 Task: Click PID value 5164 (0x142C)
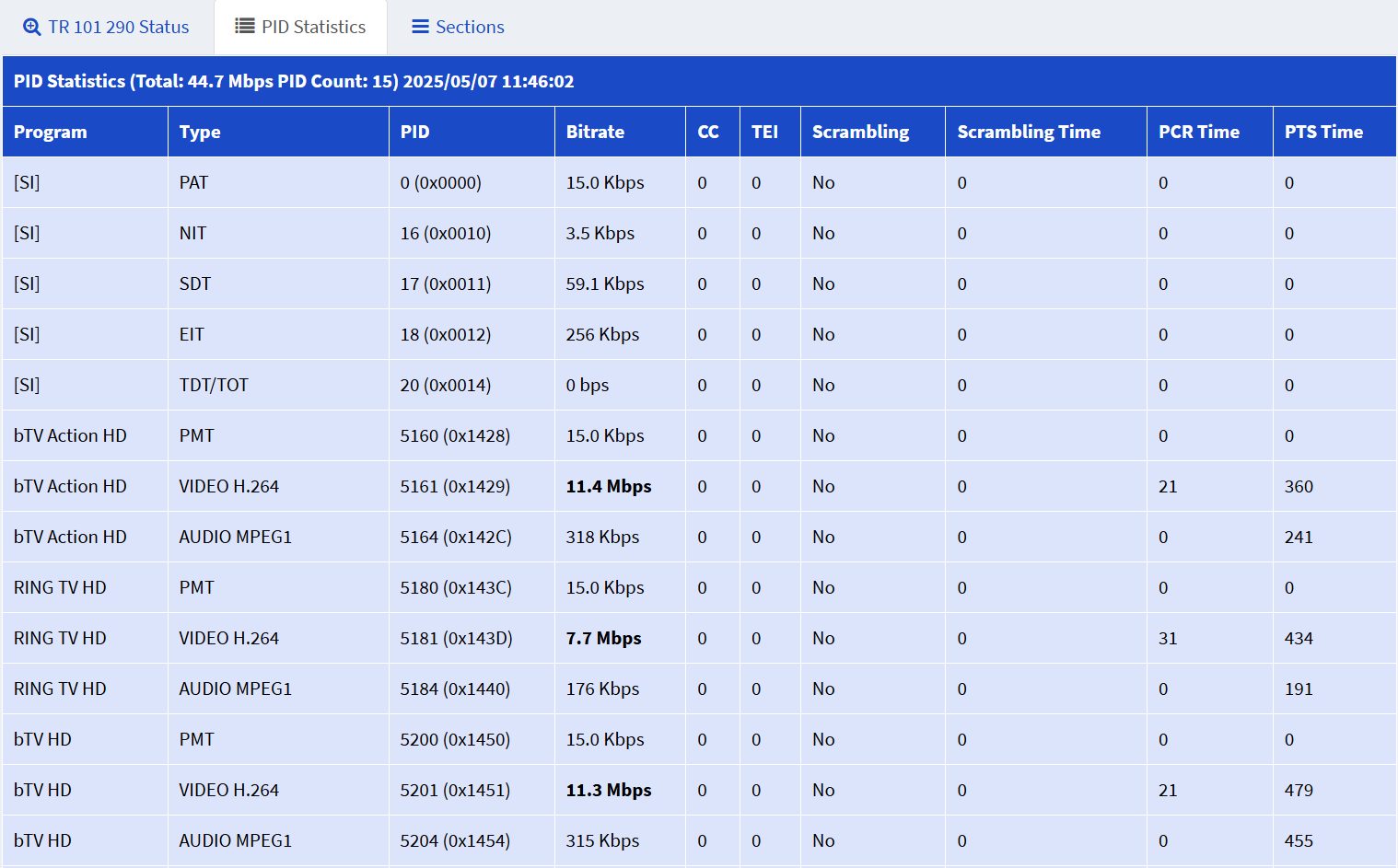click(456, 537)
